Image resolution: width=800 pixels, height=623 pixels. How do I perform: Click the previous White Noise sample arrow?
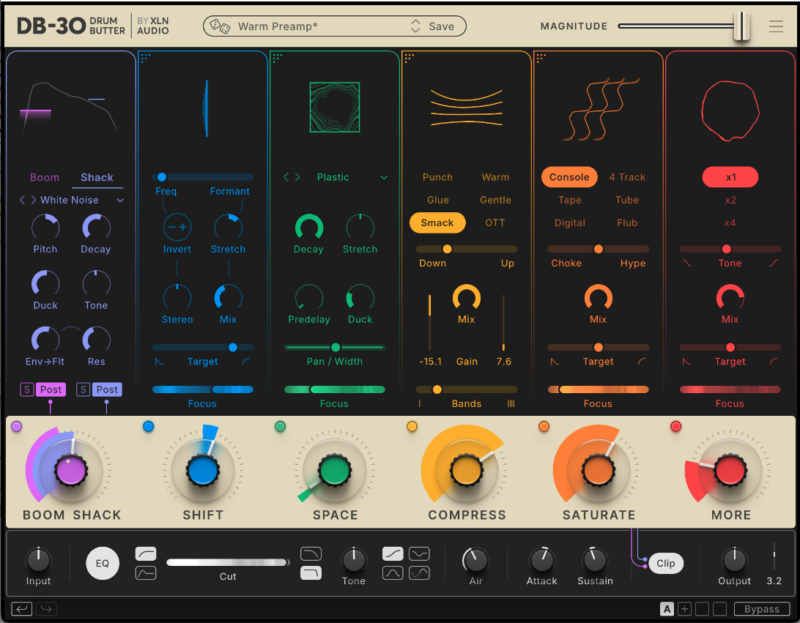(x=22, y=200)
